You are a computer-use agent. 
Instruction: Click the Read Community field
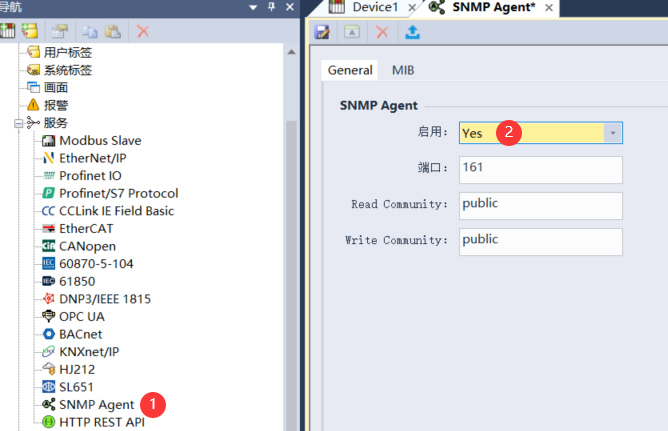(541, 206)
